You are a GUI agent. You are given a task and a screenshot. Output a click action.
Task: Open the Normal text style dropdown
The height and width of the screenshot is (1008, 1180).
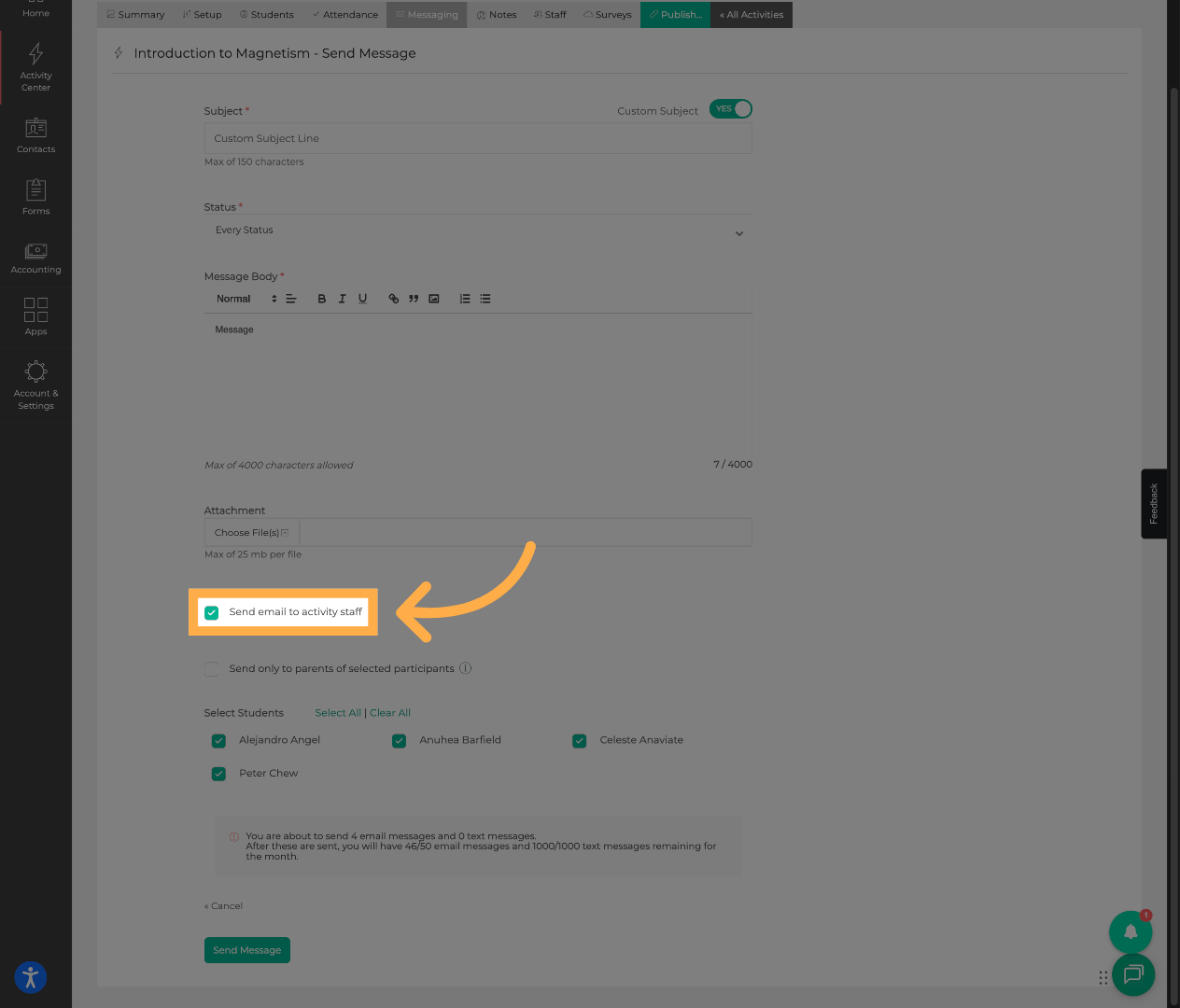(x=246, y=299)
